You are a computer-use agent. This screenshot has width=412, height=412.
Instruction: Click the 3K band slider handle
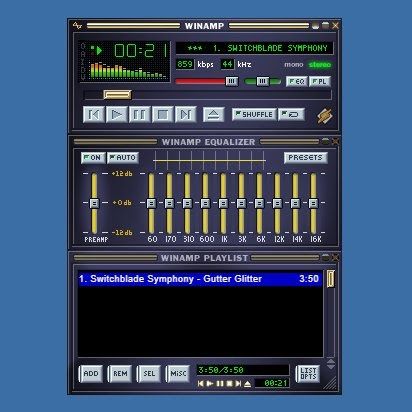point(241,203)
